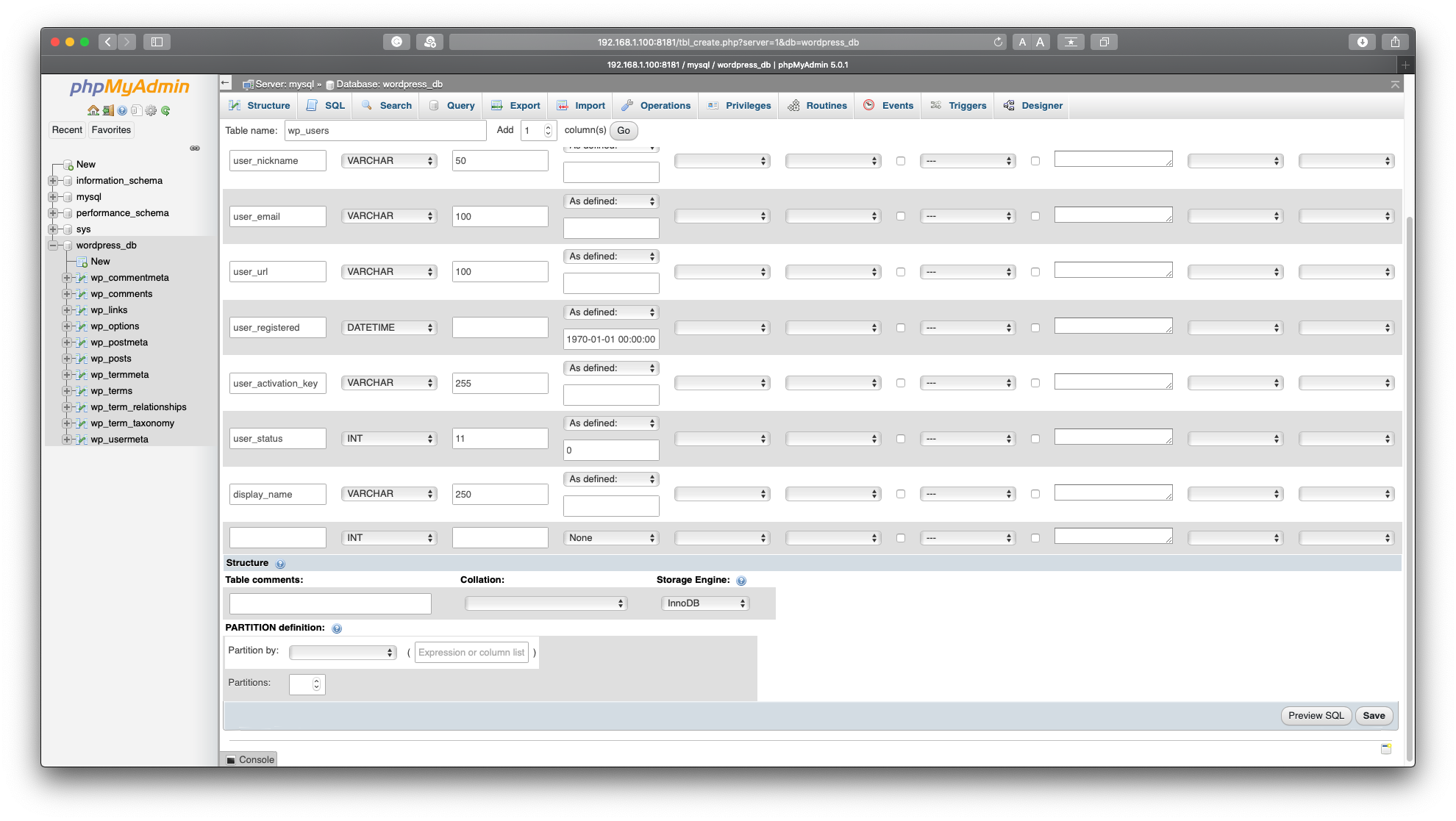
Task: Open the Favorites tables button
Action: (111, 130)
